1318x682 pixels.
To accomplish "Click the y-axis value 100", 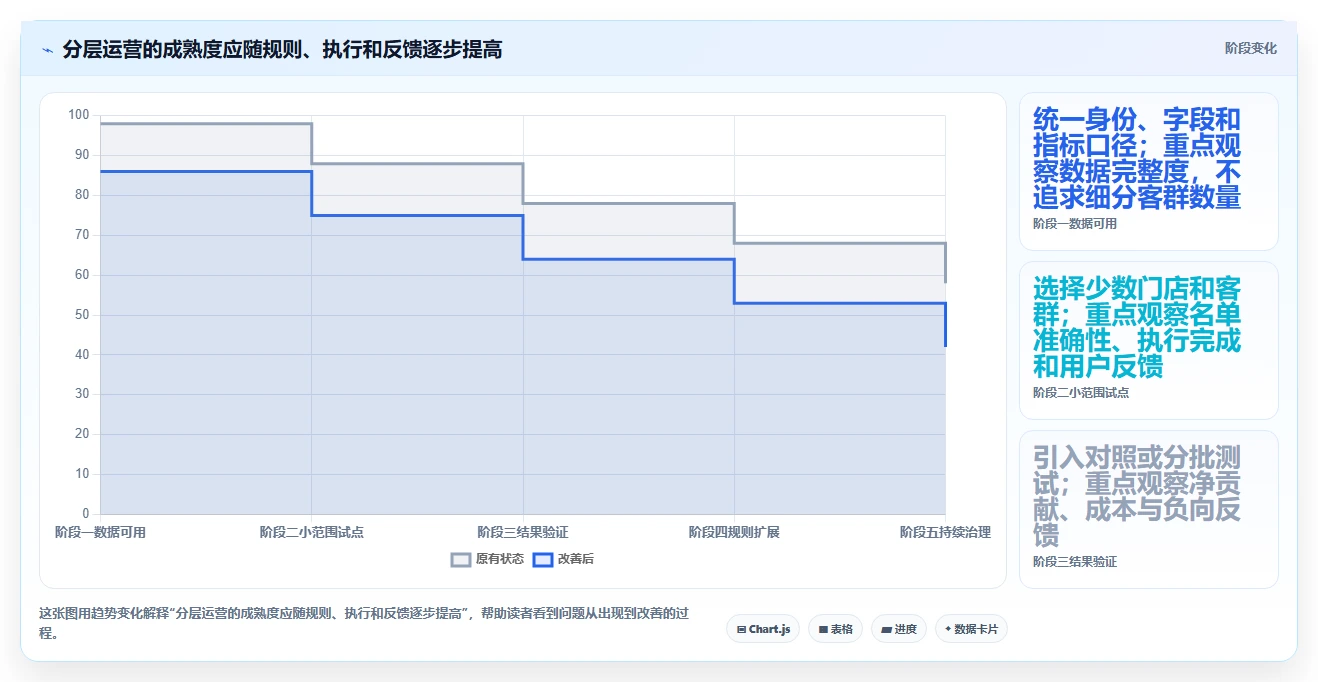I will click(79, 115).
